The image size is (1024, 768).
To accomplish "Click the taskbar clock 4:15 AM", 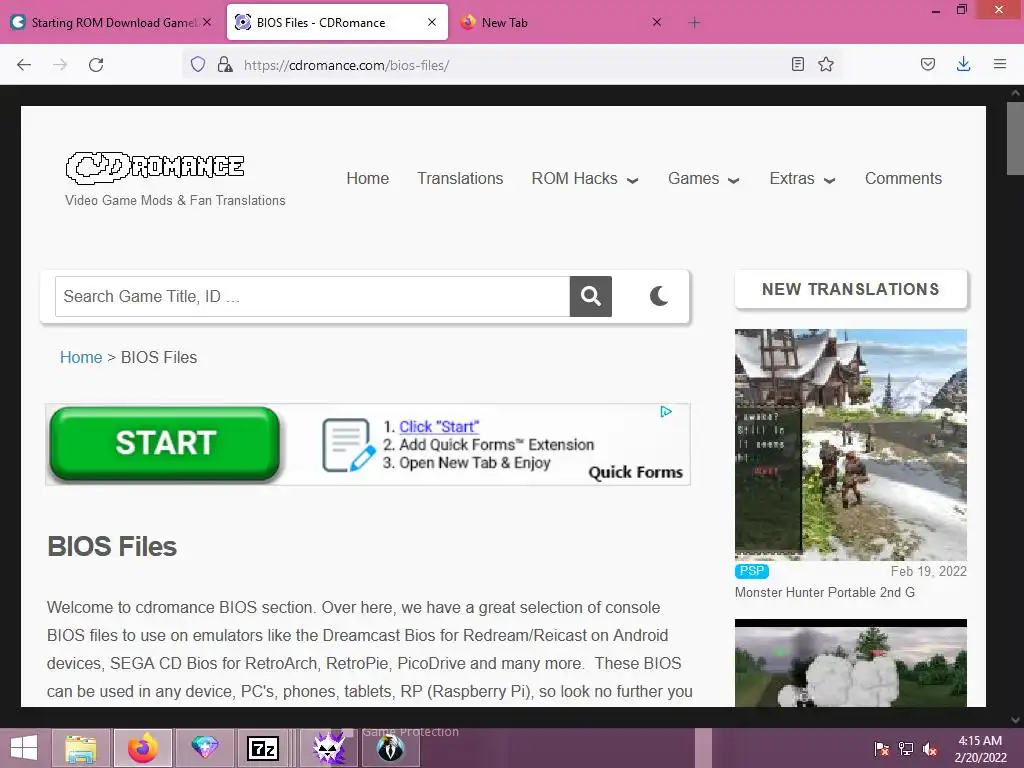I will click(x=980, y=741).
